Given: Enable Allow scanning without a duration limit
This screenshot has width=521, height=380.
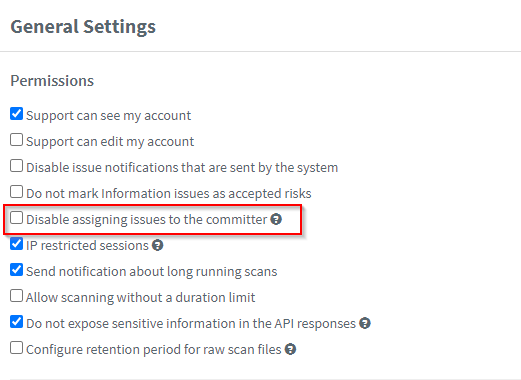Looking at the screenshot, I should pos(16,296).
